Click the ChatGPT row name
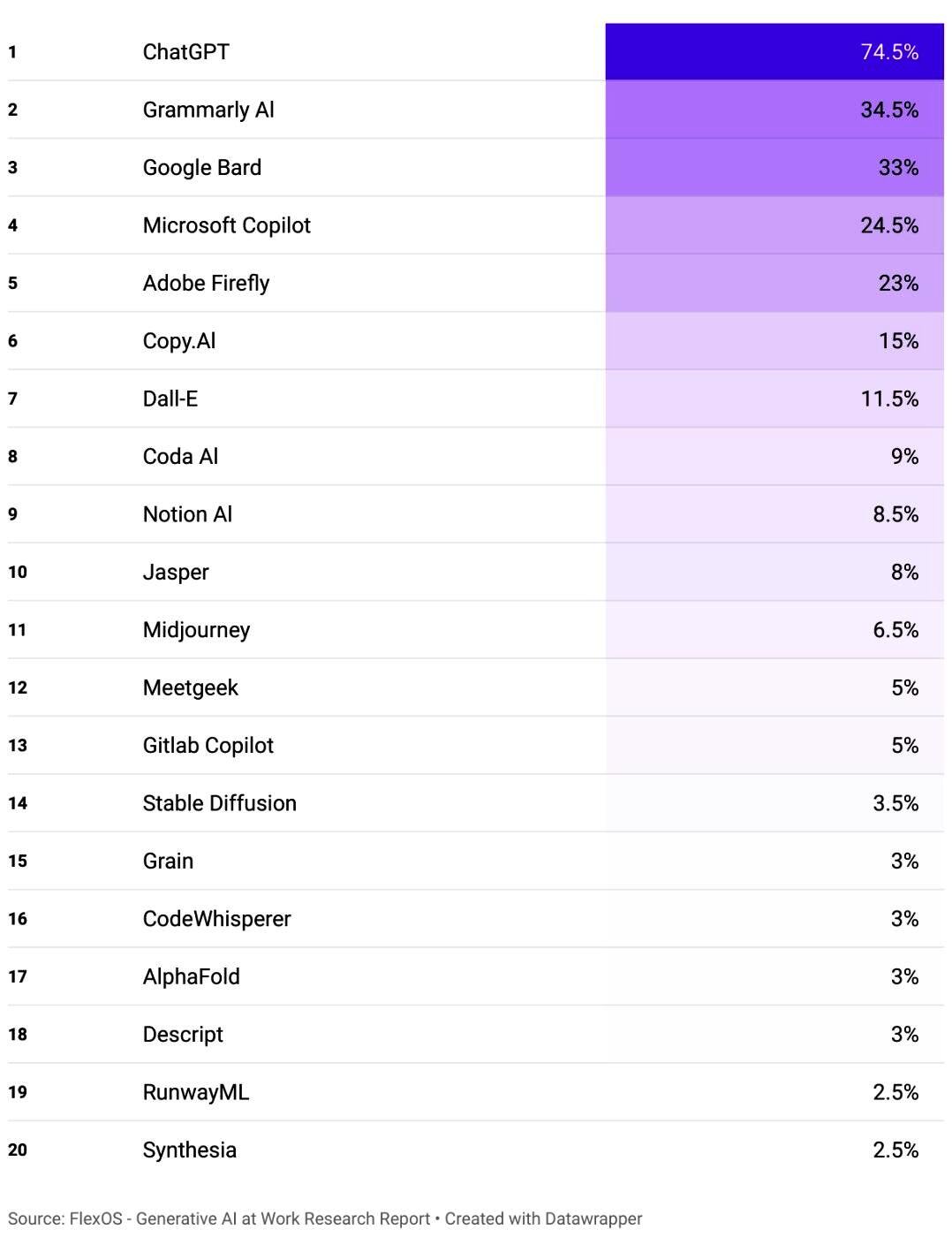The height and width of the screenshot is (1237, 952). tap(185, 52)
